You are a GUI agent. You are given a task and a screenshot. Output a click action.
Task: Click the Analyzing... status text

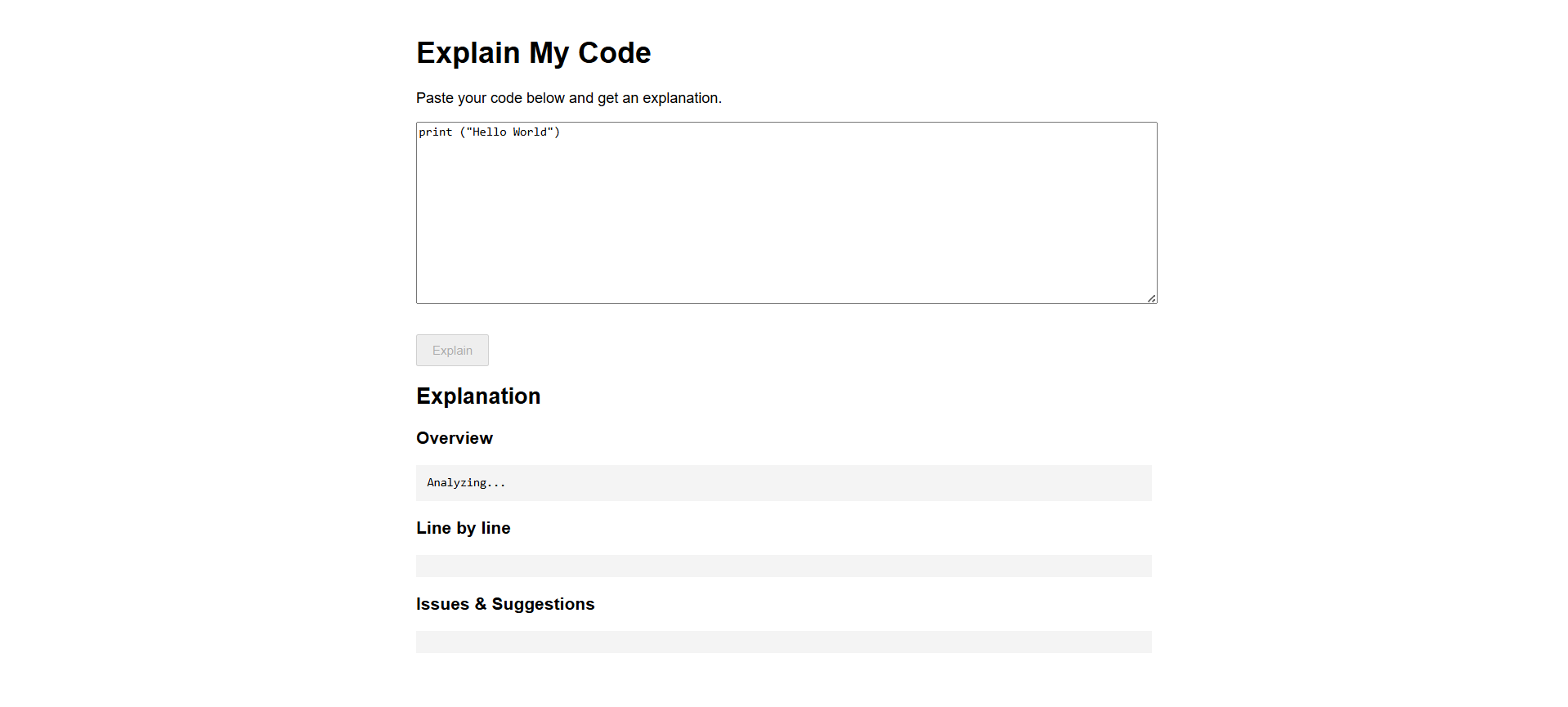pos(466,483)
